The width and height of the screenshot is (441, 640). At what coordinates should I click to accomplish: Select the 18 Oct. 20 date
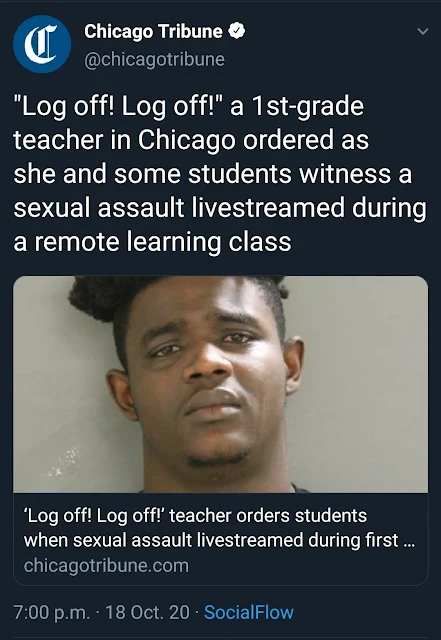point(147,612)
